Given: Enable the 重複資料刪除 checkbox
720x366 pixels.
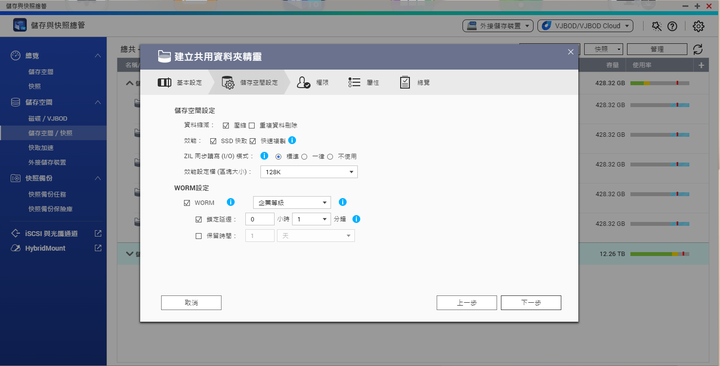Looking at the screenshot, I should click(x=252, y=125).
